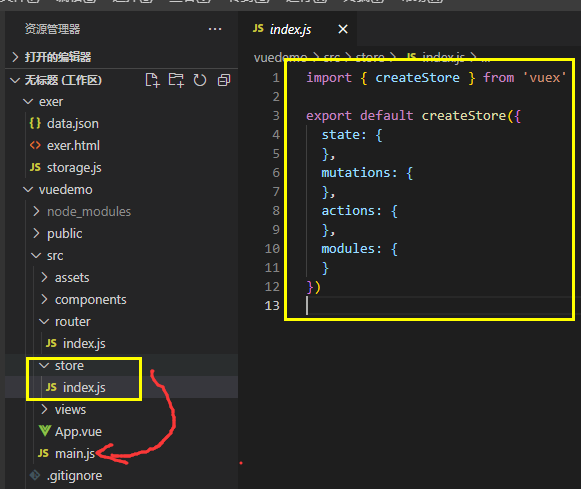Click vuedemo in the breadcrumb path
Viewport: 581px width, 489px height.
280,57
